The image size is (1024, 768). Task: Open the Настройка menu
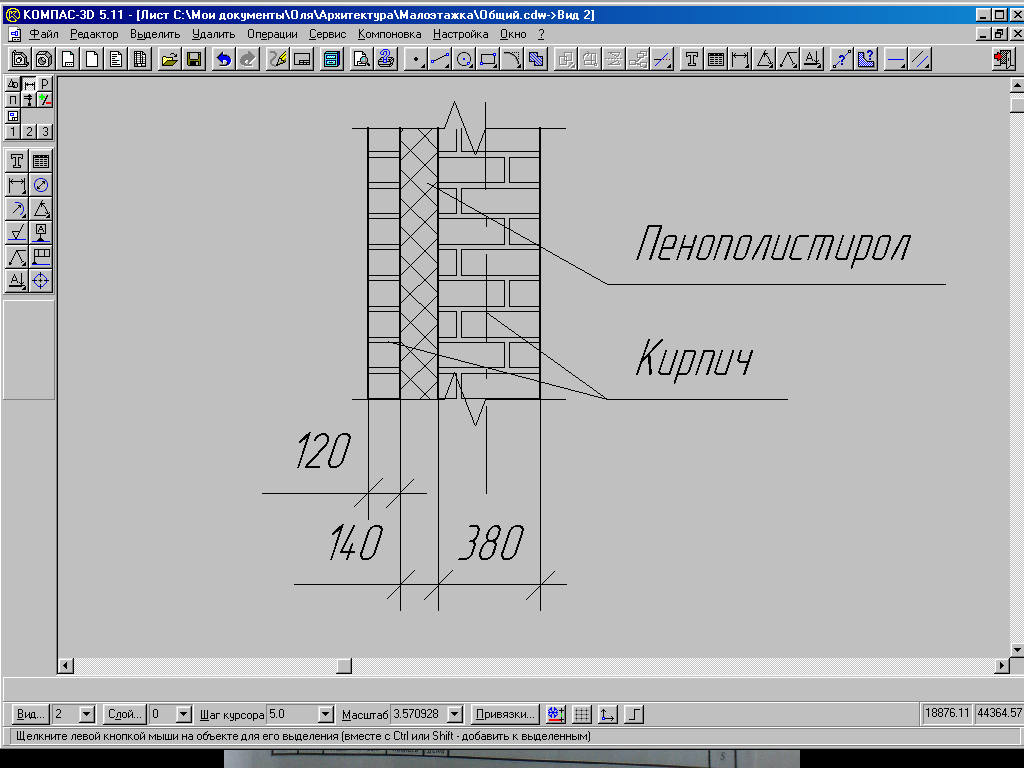[460, 34]
